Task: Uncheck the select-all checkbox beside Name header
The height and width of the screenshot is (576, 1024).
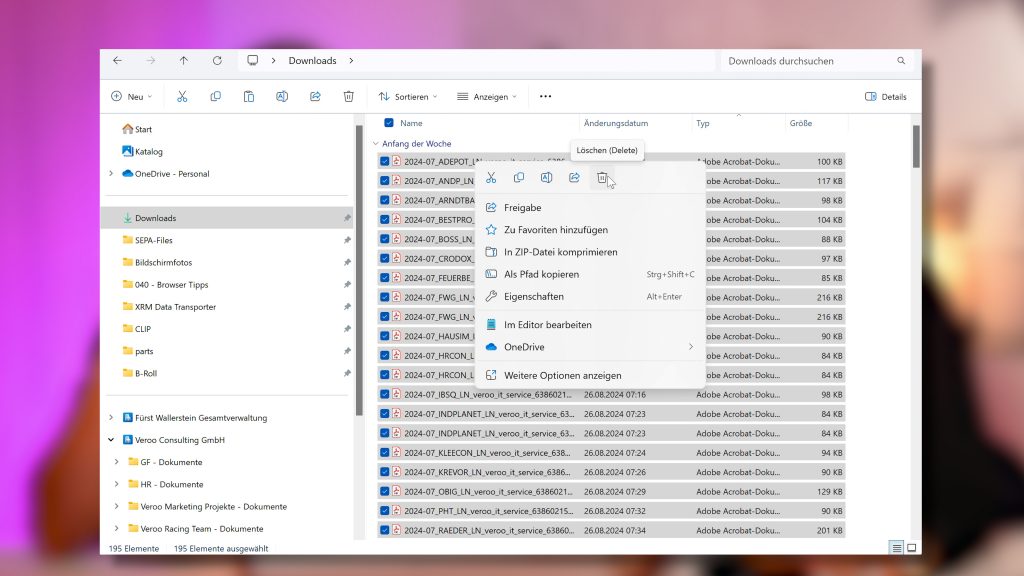Action: (x=387, y=123)
